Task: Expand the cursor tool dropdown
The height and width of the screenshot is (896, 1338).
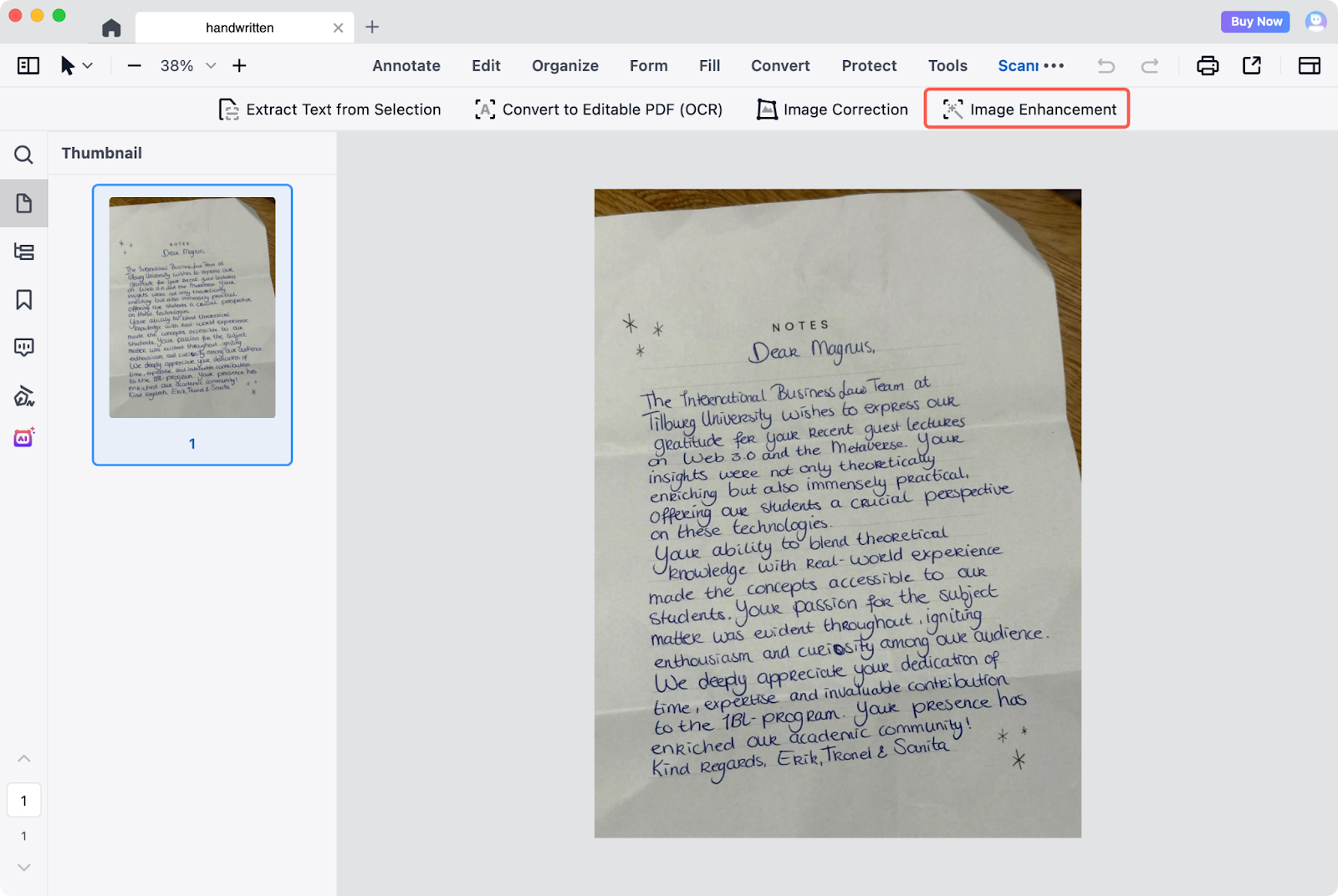Action: (x=88, y=66)
